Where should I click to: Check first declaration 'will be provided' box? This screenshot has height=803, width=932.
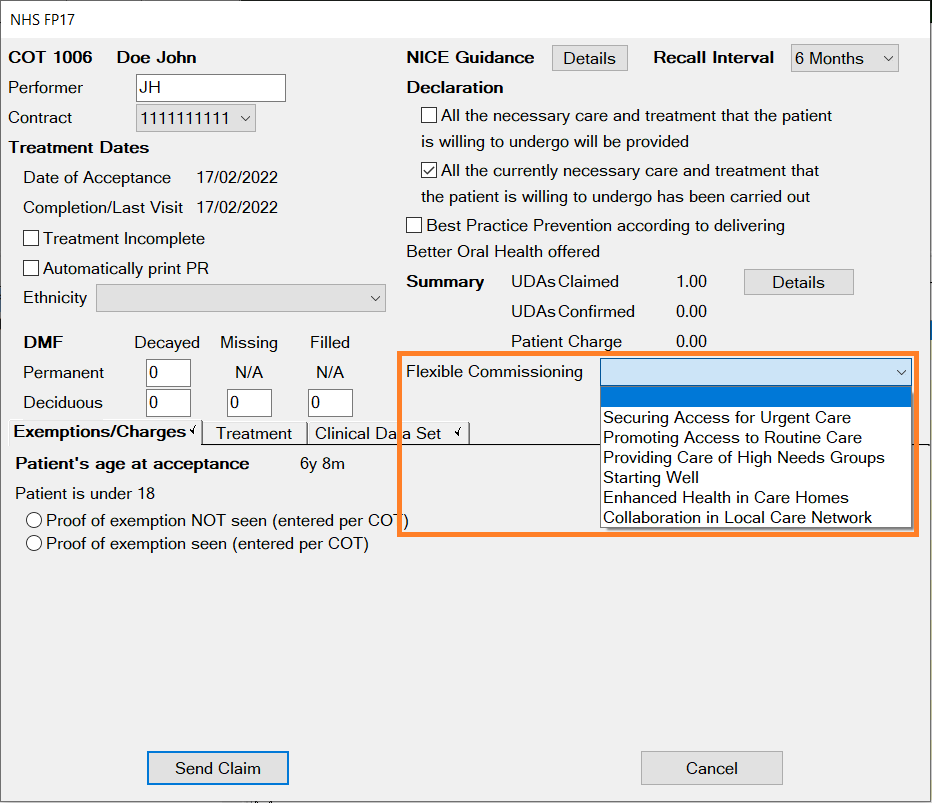[x=429, y=116]
